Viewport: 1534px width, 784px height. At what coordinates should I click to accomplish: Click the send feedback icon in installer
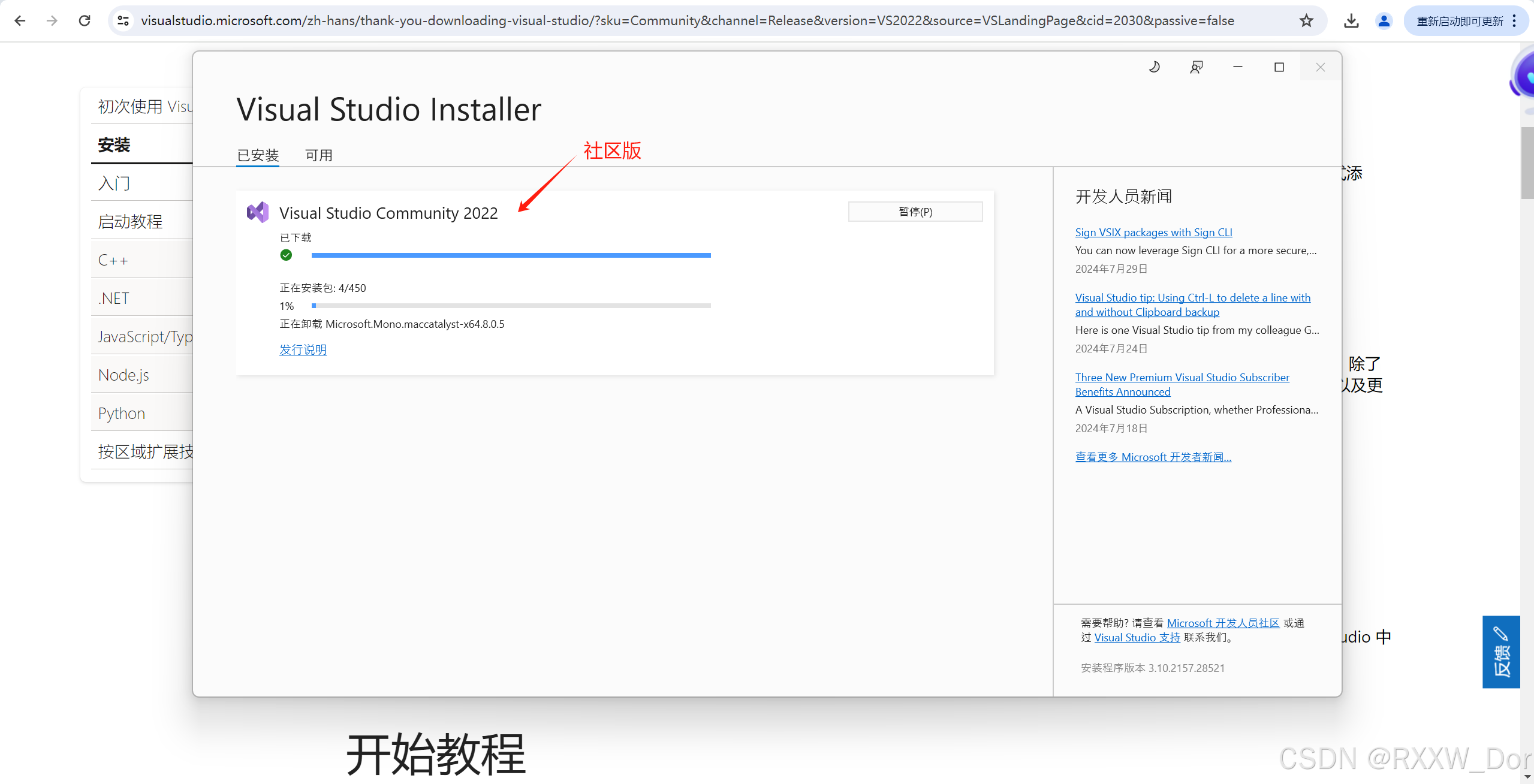1196,67
